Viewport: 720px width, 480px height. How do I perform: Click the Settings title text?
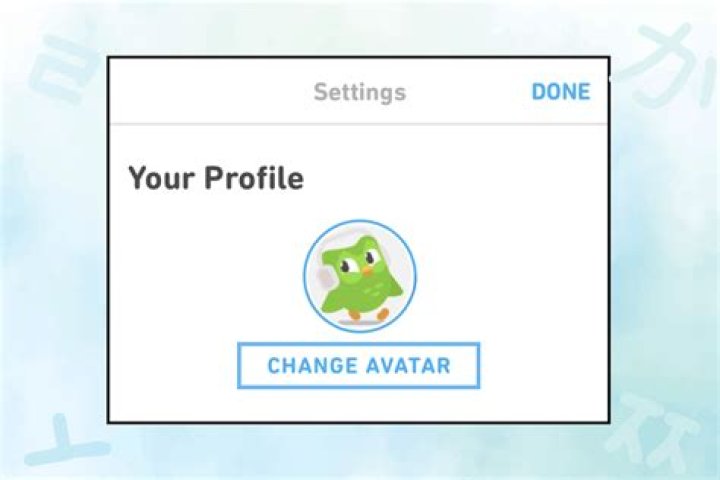pyautogui.click(x=360, y=92)
